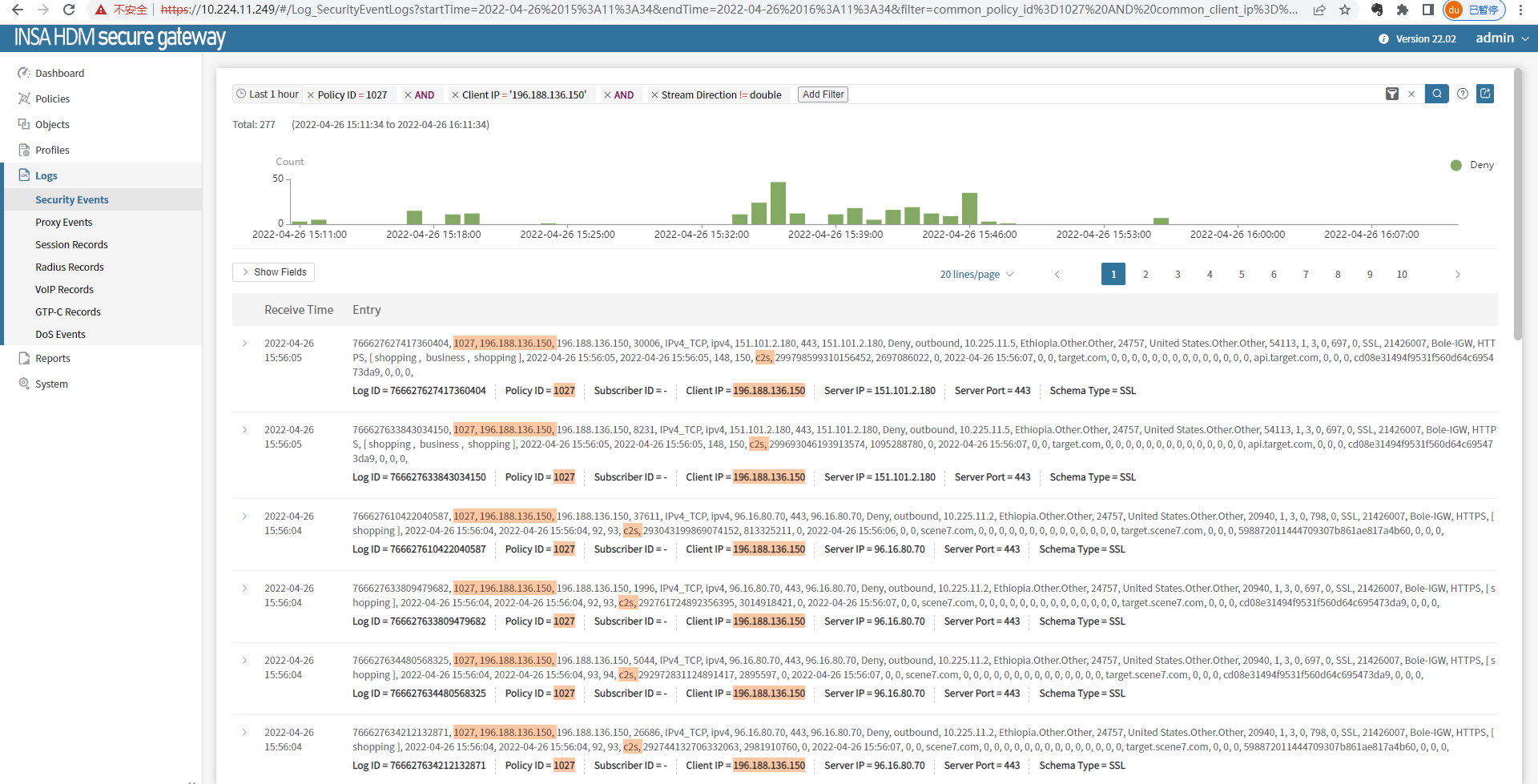This screenshot has width=1538, height=784.
Task: Remove the Policy ID = 1027 filter
Action: pyautogui.click(x=311, y=95)
